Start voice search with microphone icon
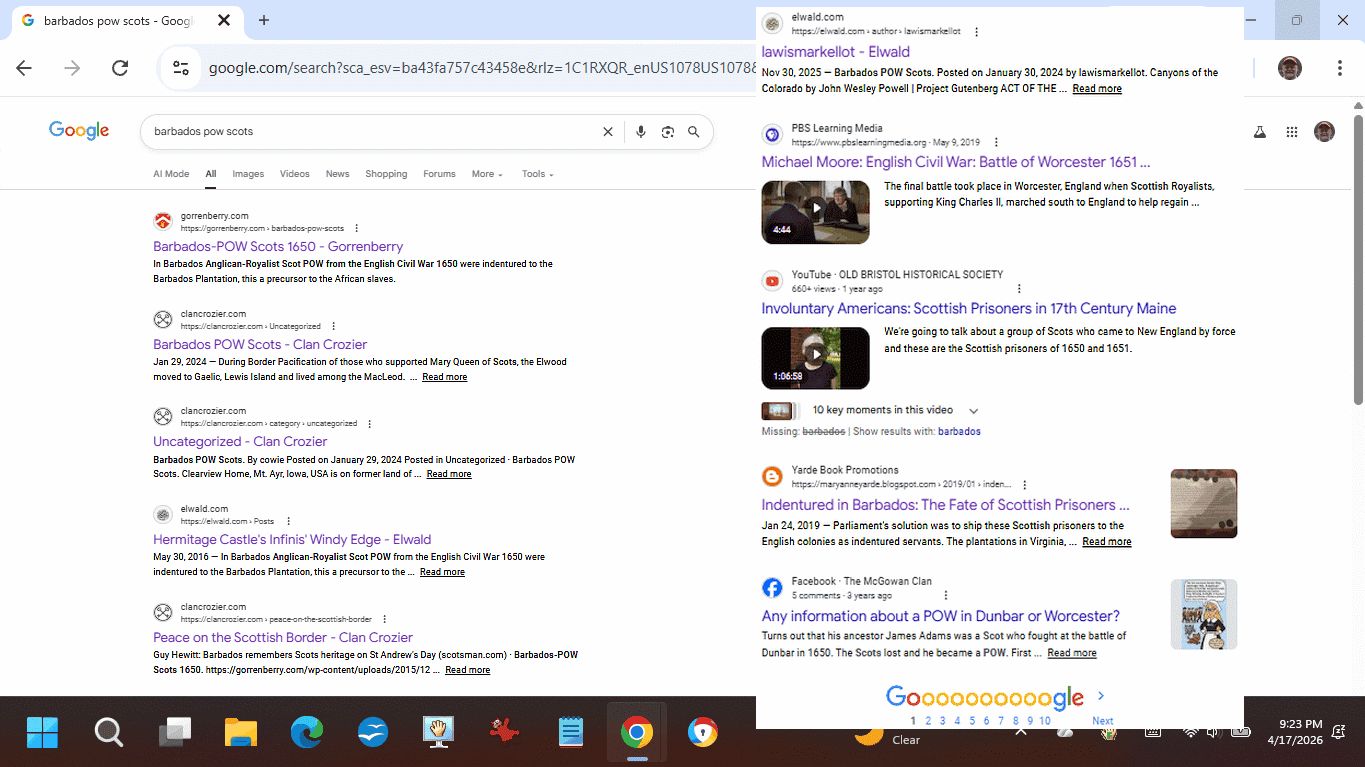This screenshot has width=1365, height=767. point(641,132)
